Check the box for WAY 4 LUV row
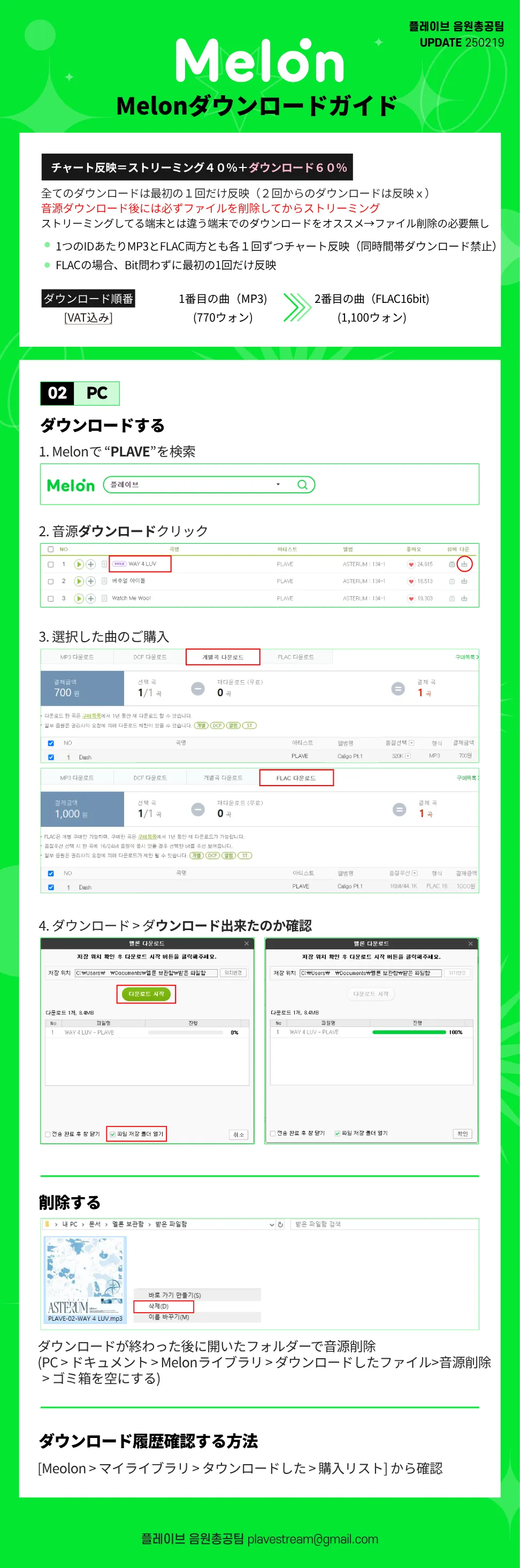 coord(50,564)
